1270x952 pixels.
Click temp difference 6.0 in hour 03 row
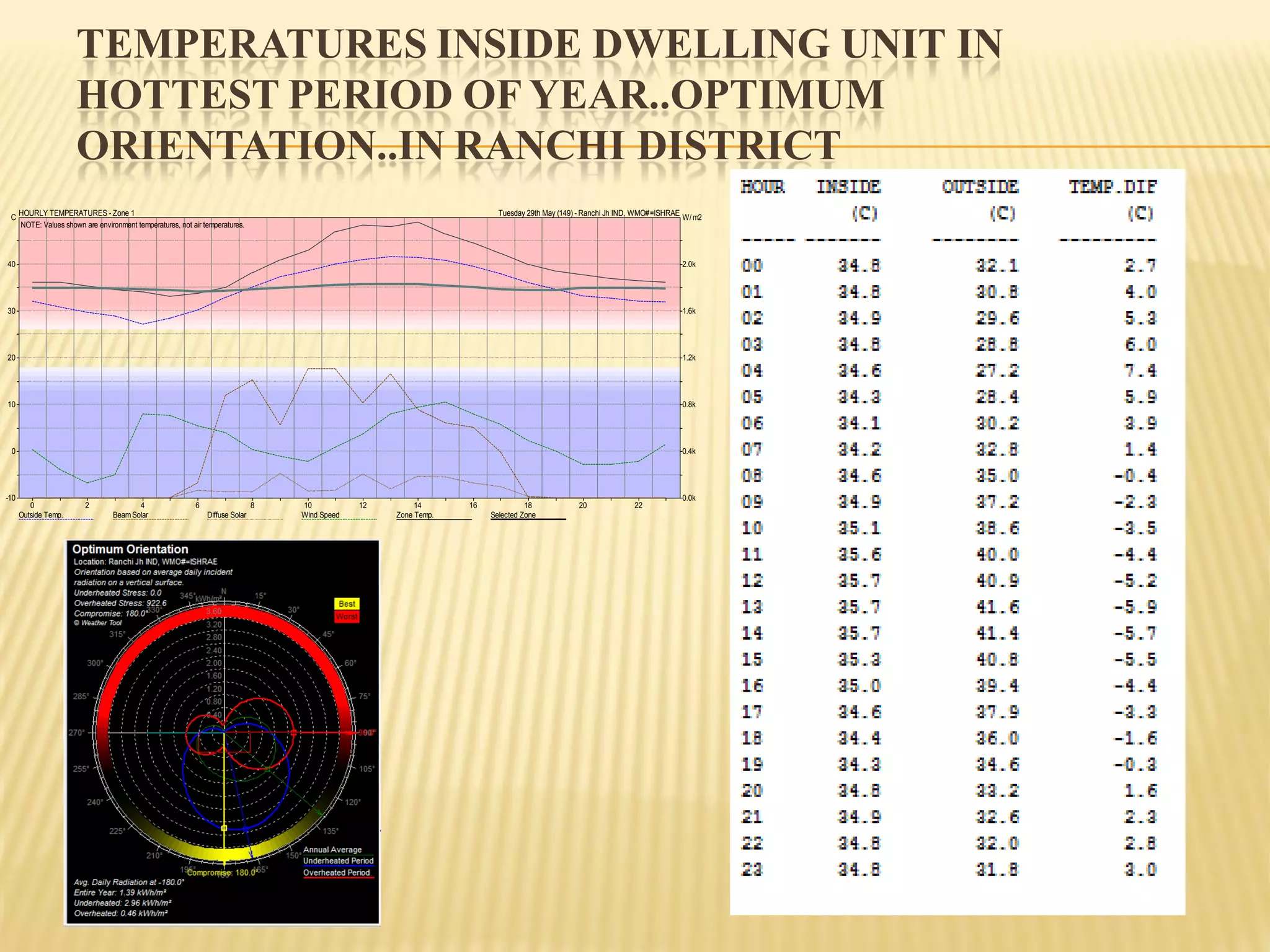(x=1140, y=345)
